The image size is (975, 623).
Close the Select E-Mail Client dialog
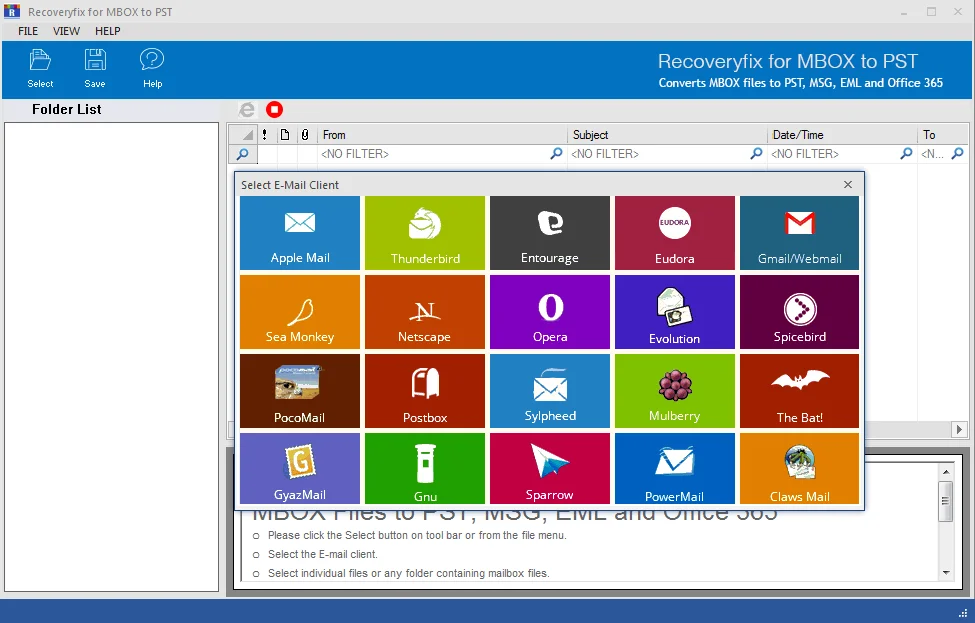(x=848, y=185)
